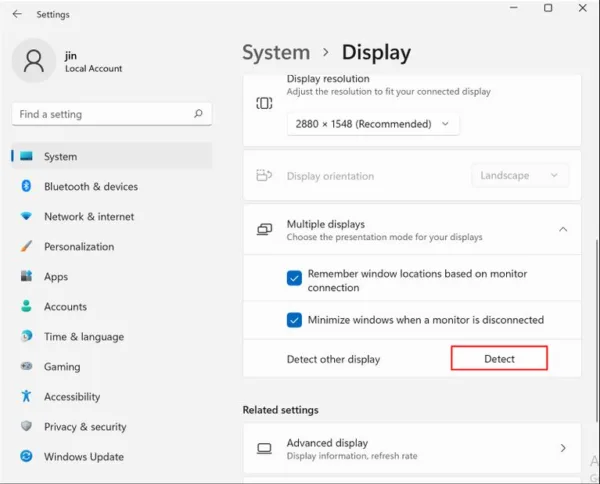Collapse the Multiple displays section chevron
The height and width of the screenshot is (484, 600).
tap(563, 230)
